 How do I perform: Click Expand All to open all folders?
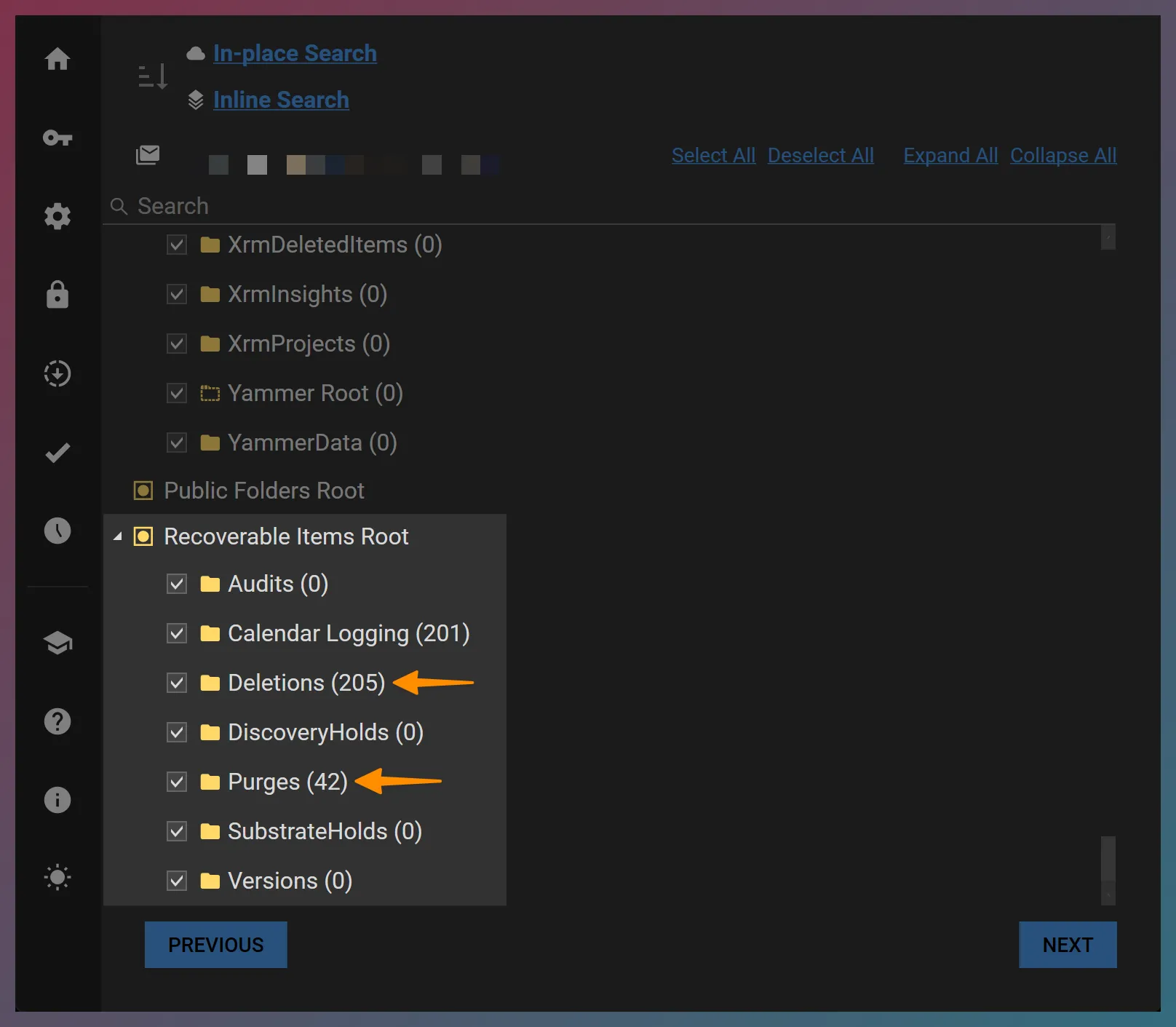[x=950, y=155]
